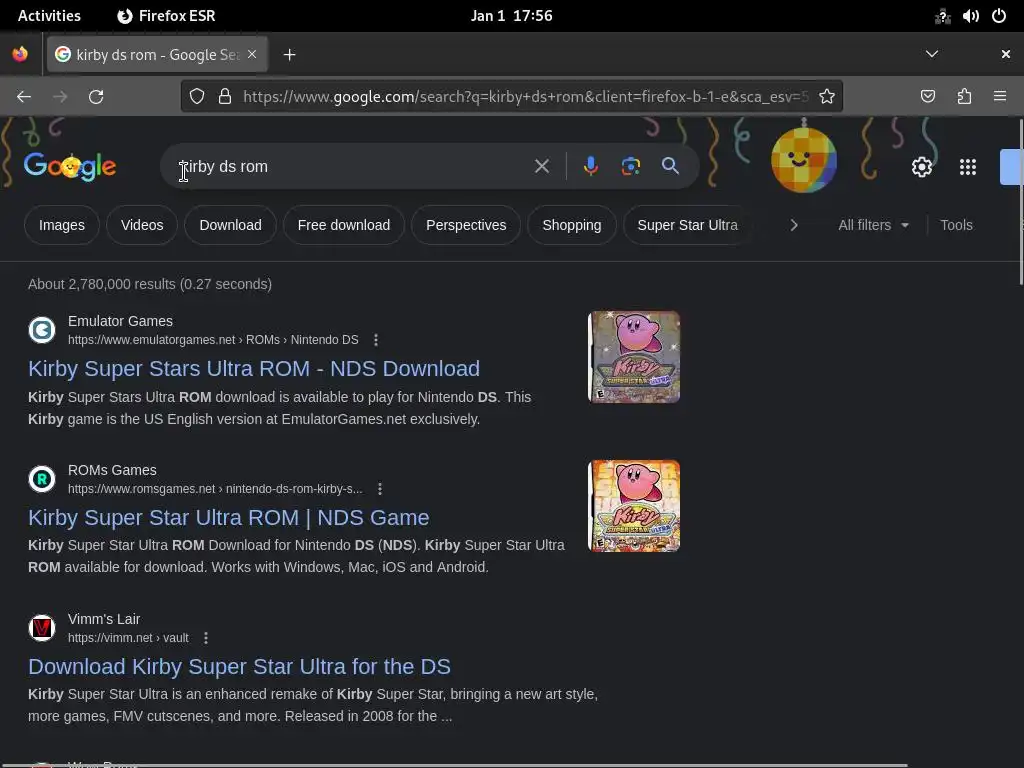The width and height of the screenshot is (1024, 768).
Task: Open Download Kirby Super Star Ultra DS link
Action: pyautogui.click(x=239, y=667)
